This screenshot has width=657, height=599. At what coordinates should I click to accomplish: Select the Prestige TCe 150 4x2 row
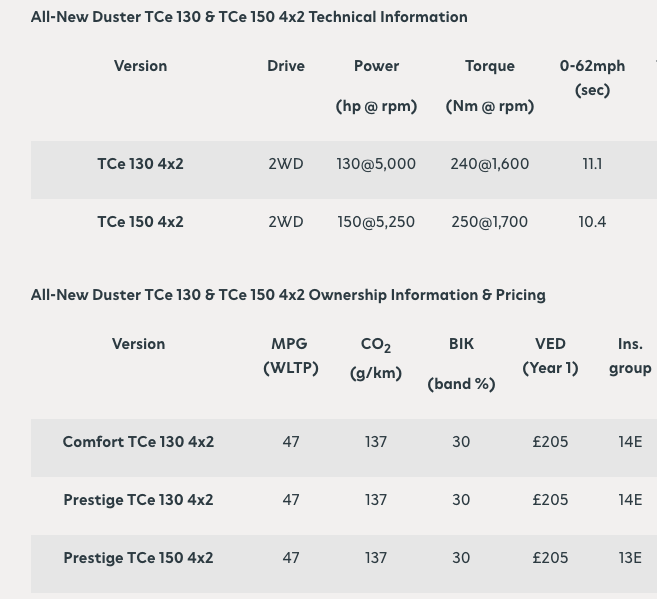[x=344, y=558]
